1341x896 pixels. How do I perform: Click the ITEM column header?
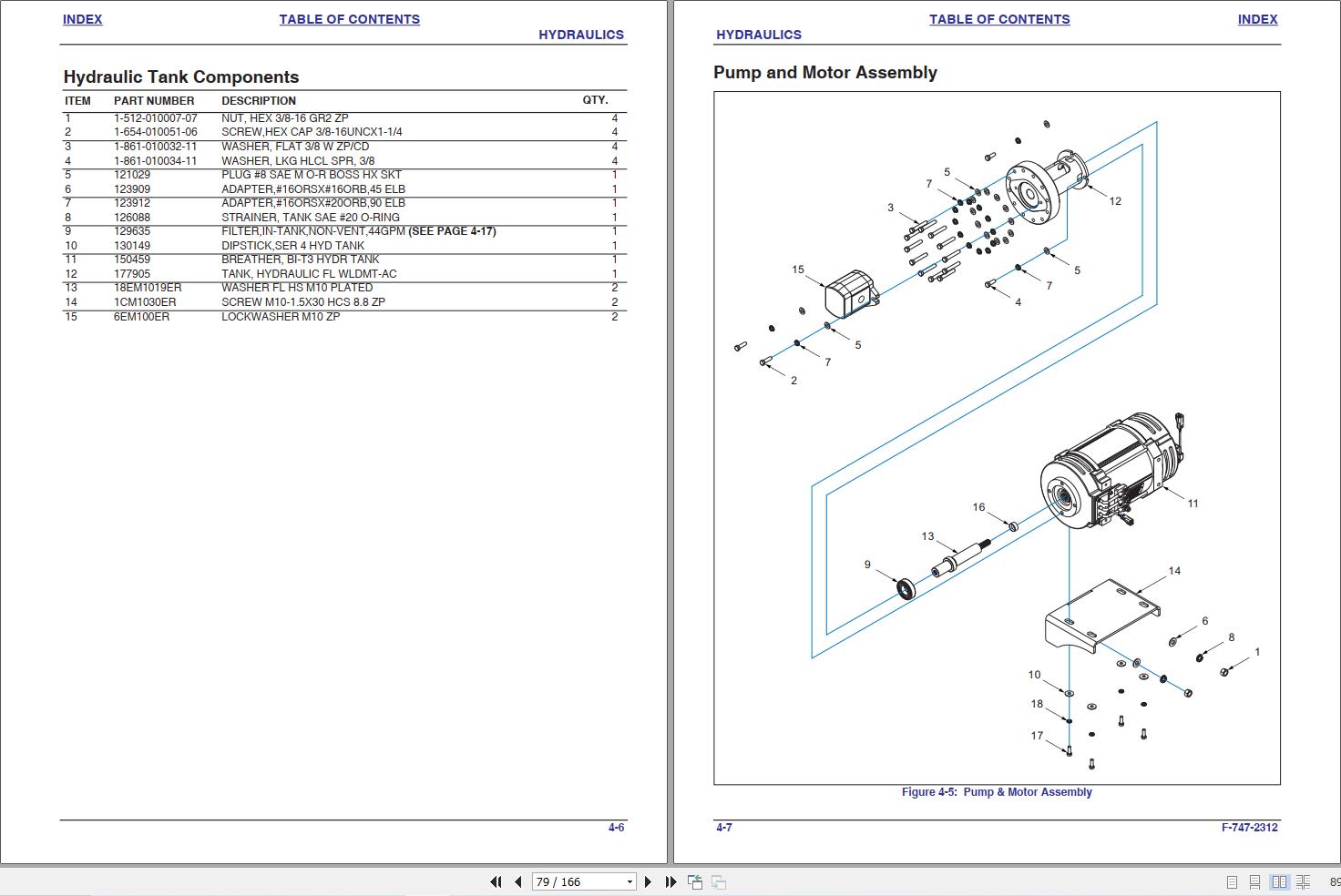coord(77,101)
